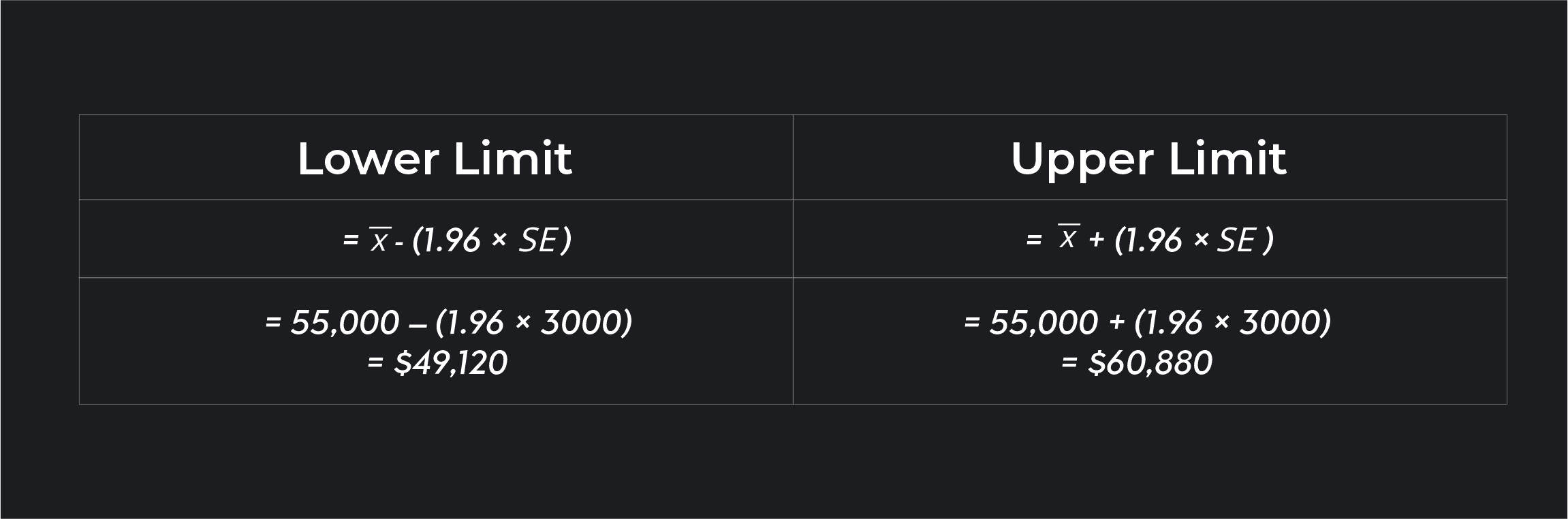Click 55,000 in the Lower Limit calculation
The image size is (1568, 519).
click(x=345, y=322)
